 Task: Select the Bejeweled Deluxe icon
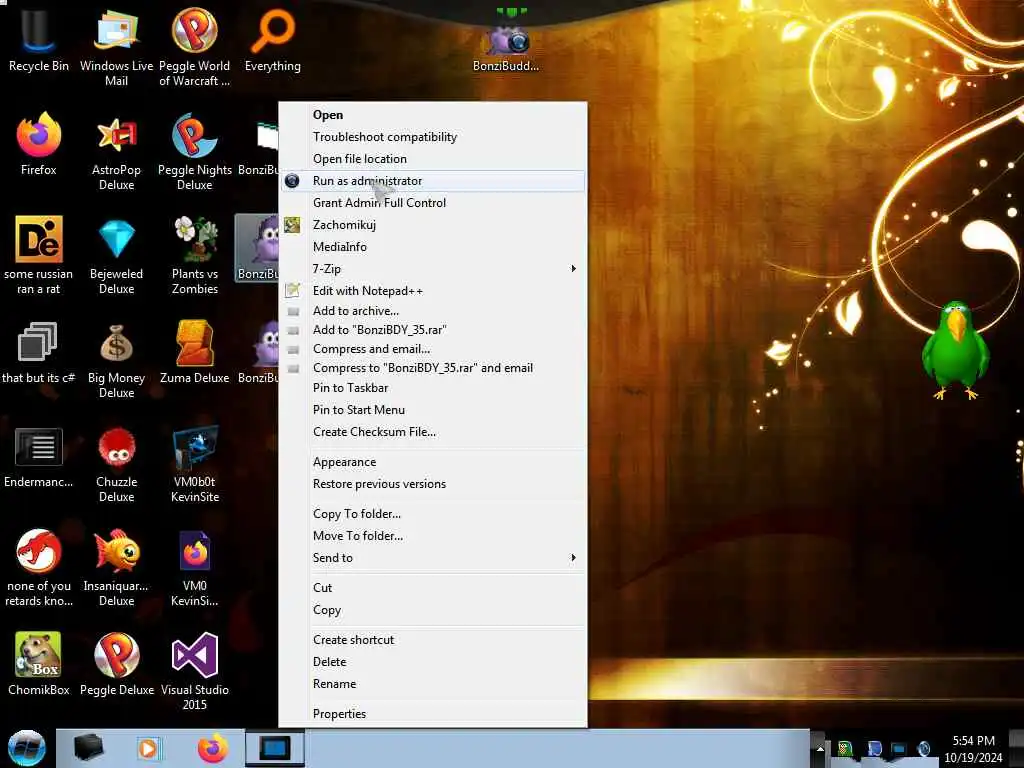point(116,255)
